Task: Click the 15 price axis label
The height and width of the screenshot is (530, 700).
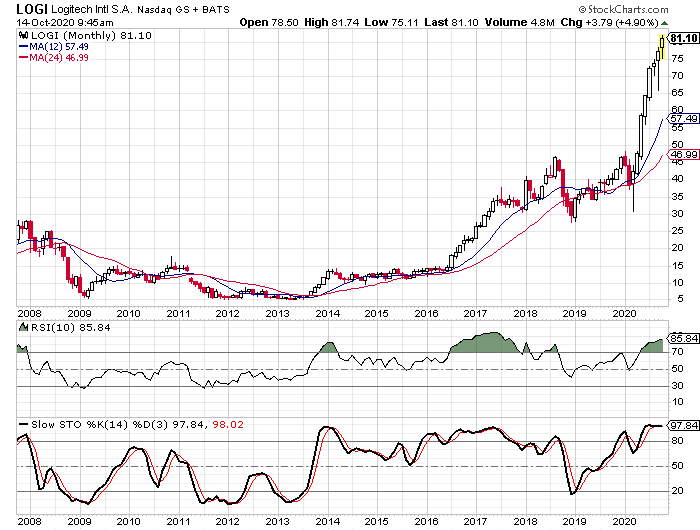Action: click(x=677, y=266)
